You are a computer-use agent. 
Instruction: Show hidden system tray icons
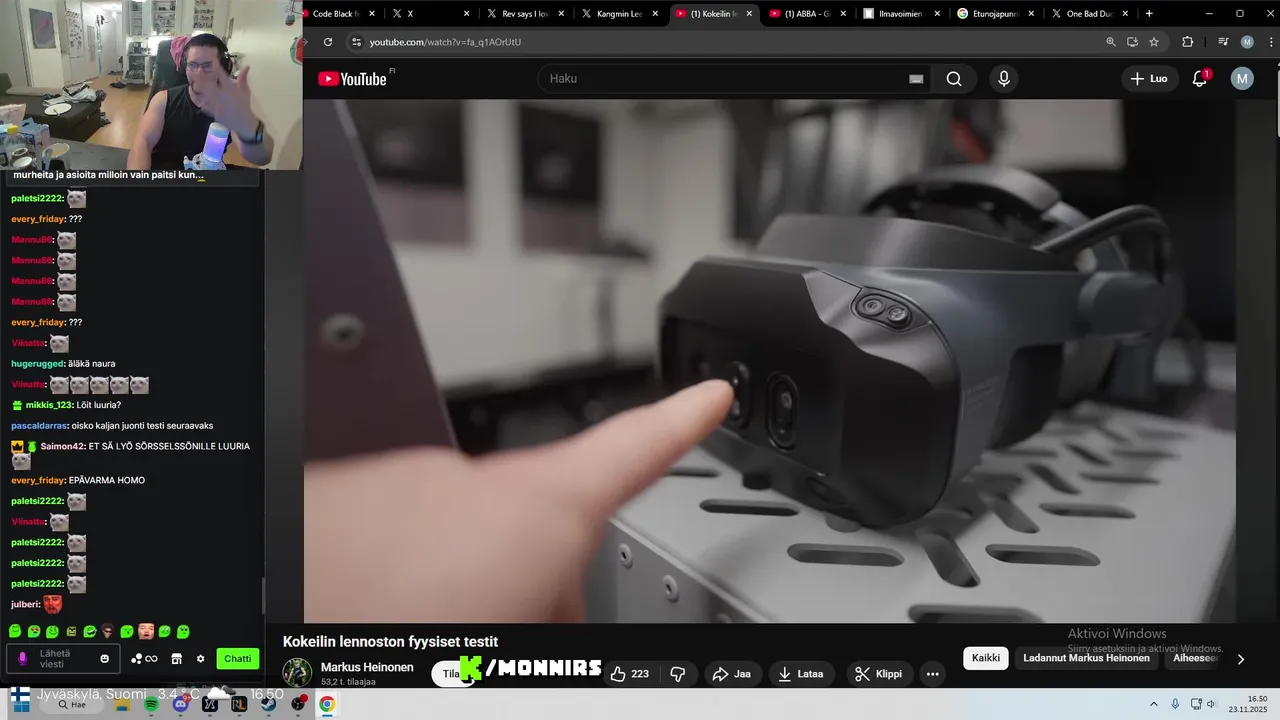coord(1154,704)
